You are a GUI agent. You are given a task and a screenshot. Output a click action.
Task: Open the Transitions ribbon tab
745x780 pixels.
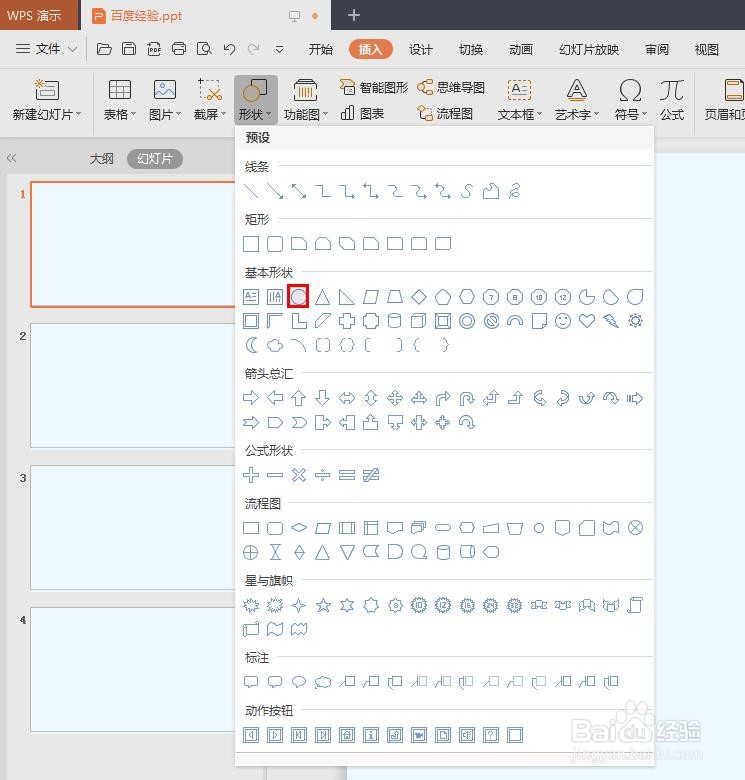[x=471, y=49]
